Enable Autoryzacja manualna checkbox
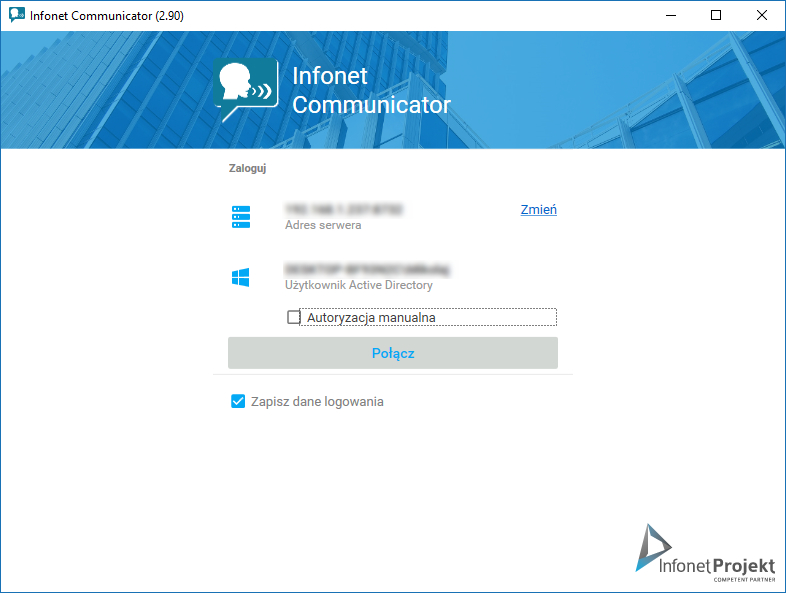 [x=293, y=317]
